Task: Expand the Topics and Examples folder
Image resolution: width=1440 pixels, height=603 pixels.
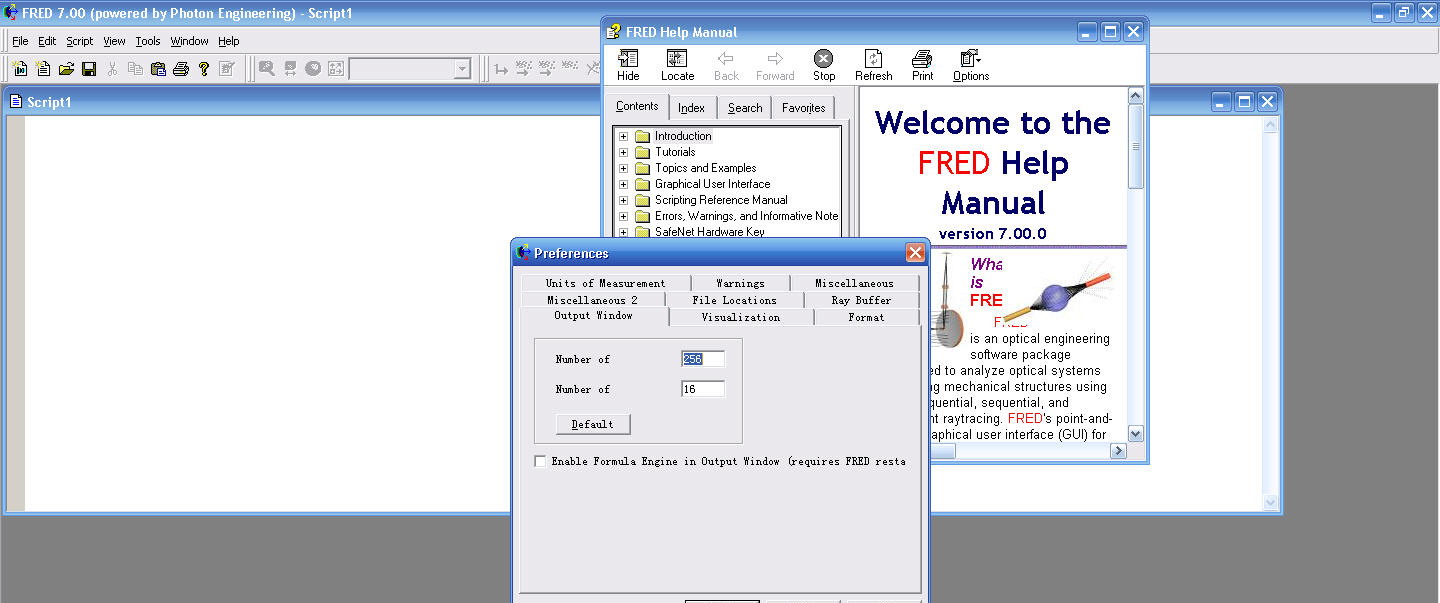Action: (624, 168)
